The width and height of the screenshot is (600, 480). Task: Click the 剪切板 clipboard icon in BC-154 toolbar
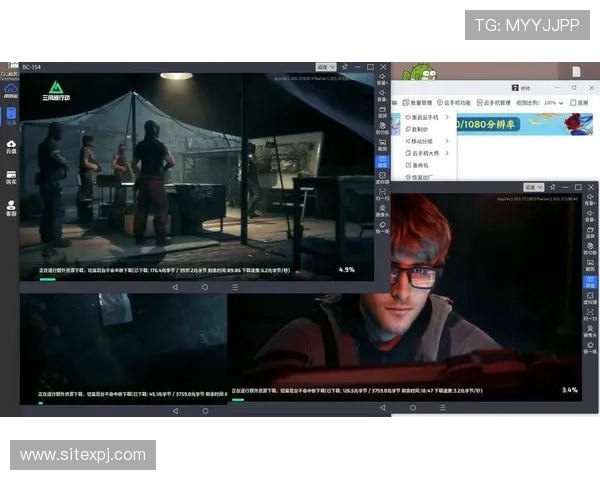[x=382, y=128]
